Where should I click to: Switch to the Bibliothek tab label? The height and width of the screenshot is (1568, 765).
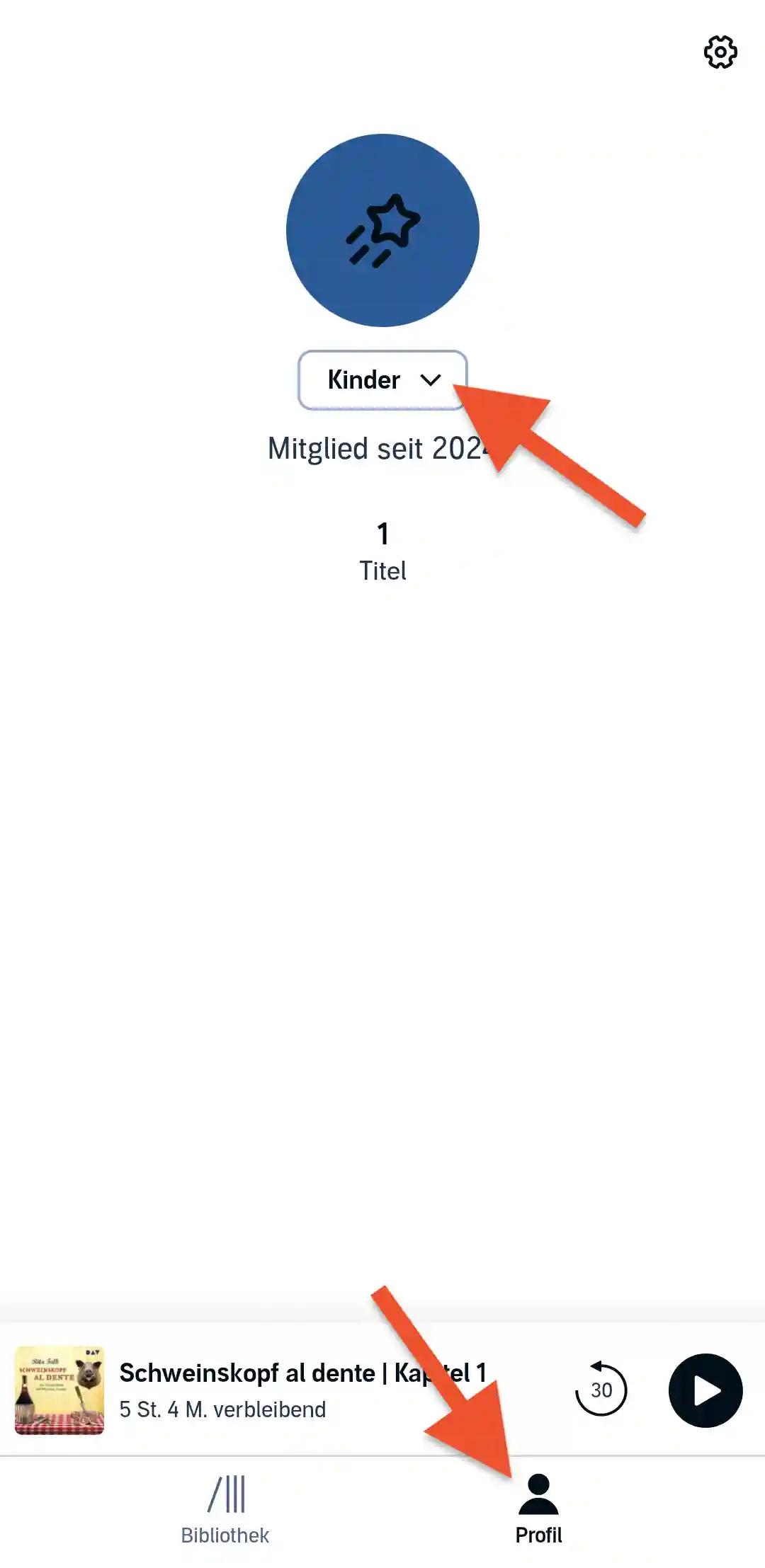(x=225, y=1535)
